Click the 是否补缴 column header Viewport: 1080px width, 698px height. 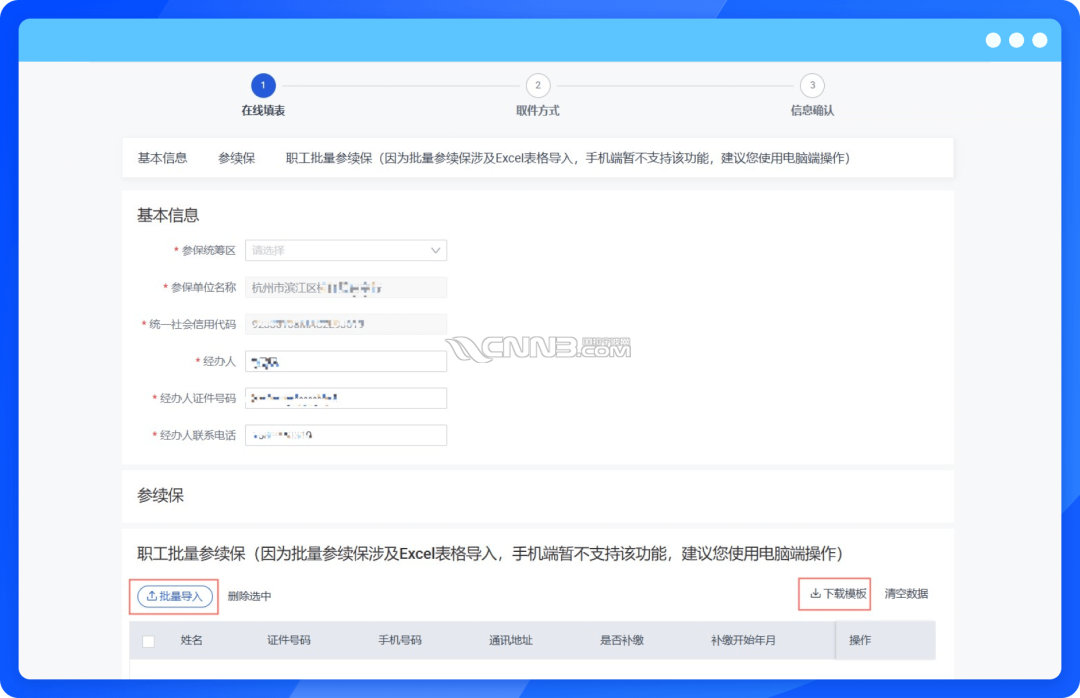(x=622, y=640)
